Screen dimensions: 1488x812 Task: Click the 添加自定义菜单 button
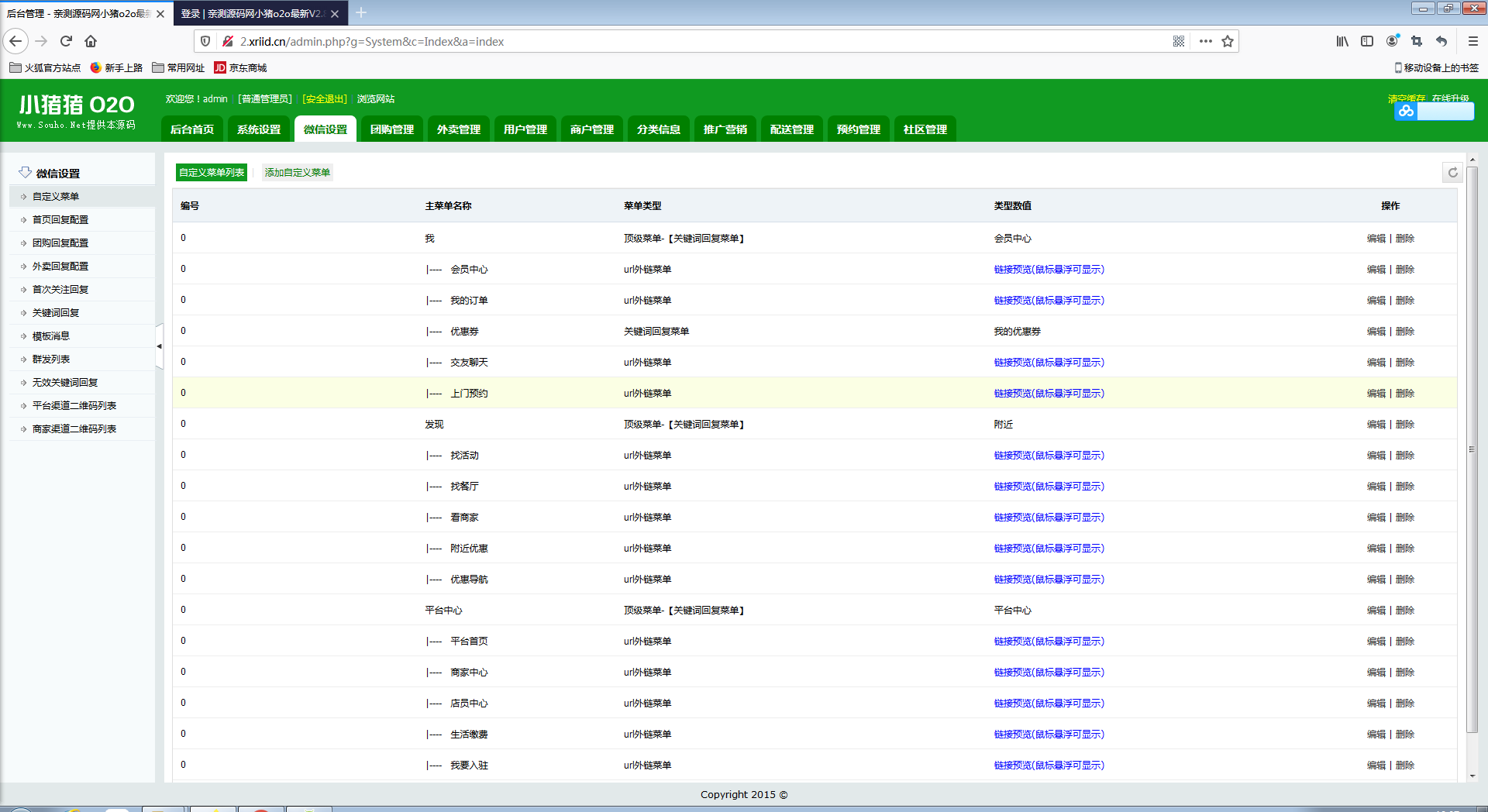click(x=297, y=172)
